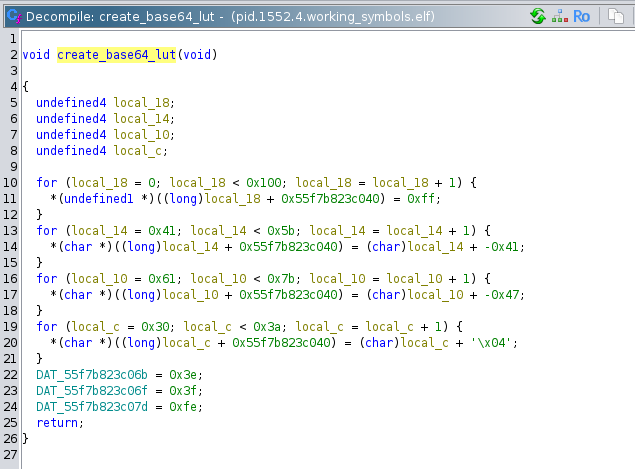635x469 pixels.
Task: Click address 0x55f7b823c040 on line 11
Action: click(x=330, y=199)
